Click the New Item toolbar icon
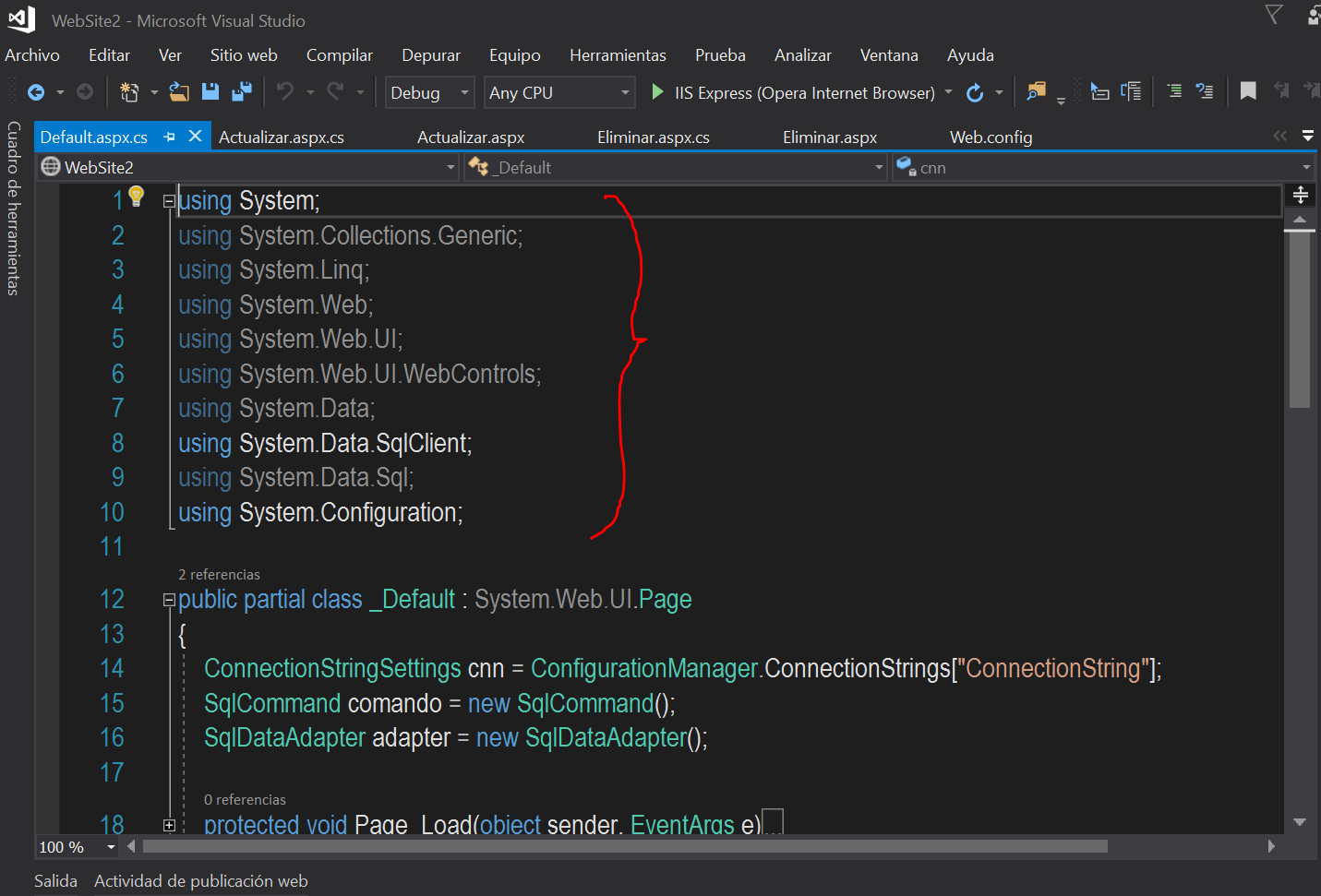Viewport: 1321px width, 896px height. click(x=129, y=91)
